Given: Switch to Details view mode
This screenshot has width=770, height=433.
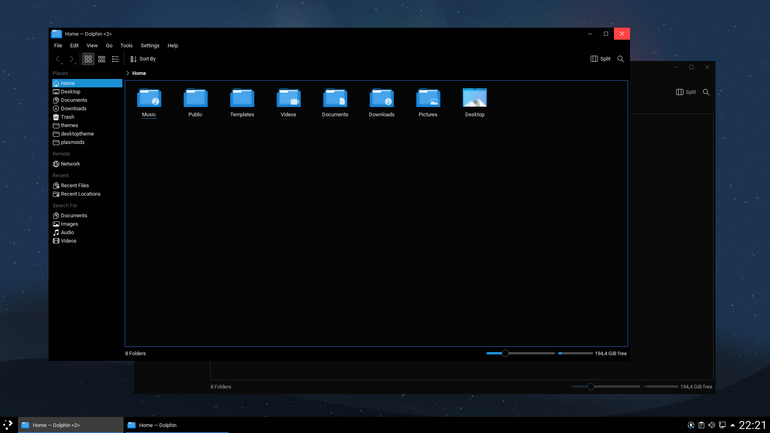Looking at the screenshot, I should coord(115,59).
